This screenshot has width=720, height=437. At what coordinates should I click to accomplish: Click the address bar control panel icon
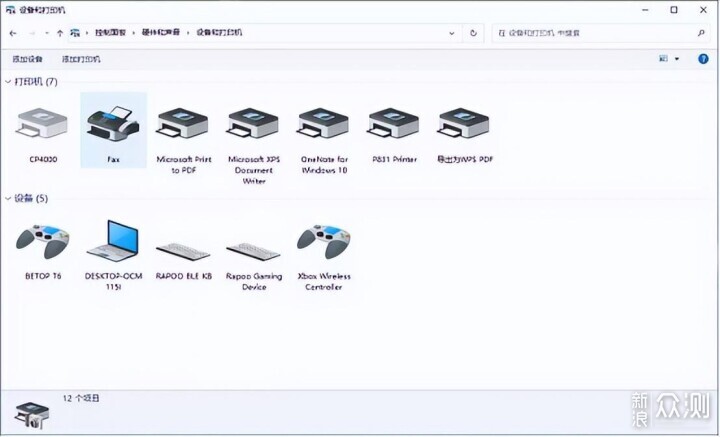click(x=75, y=33)
